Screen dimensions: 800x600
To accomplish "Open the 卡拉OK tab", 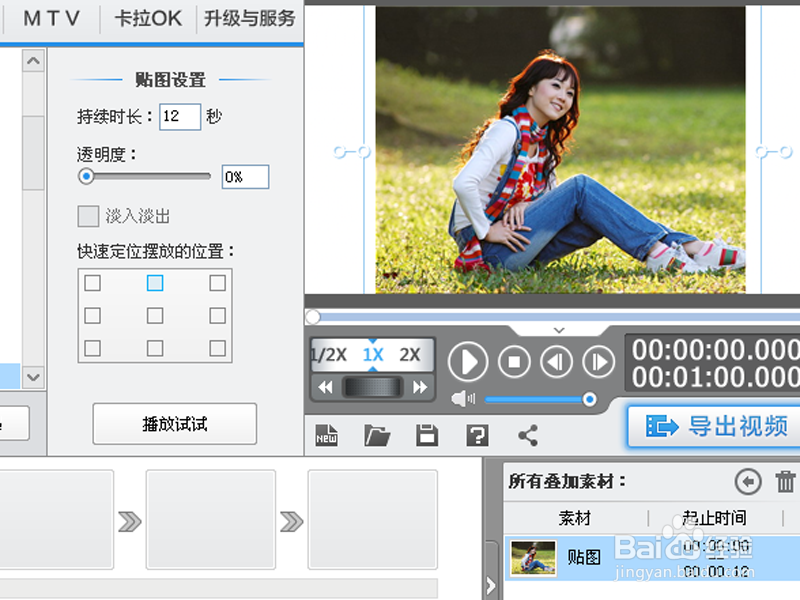I will tap(148, 19).
